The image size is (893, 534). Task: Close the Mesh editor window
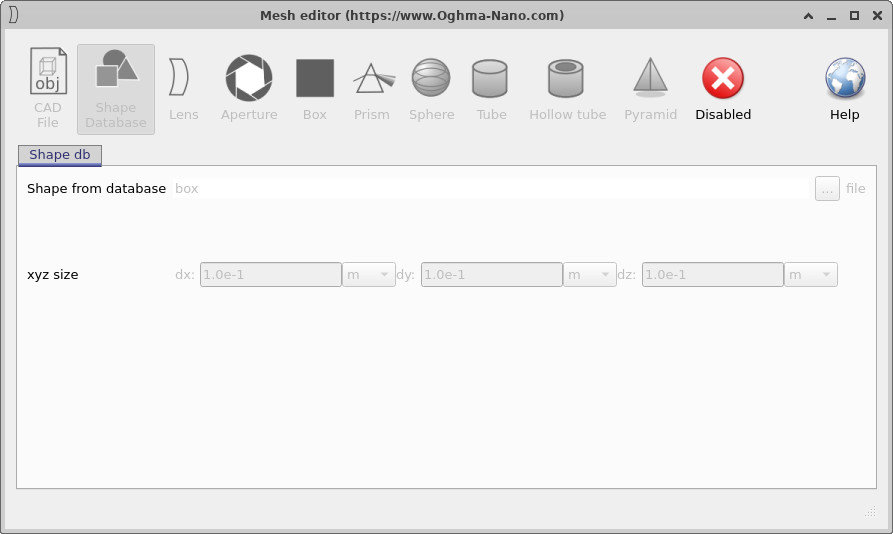click(878, 16)
